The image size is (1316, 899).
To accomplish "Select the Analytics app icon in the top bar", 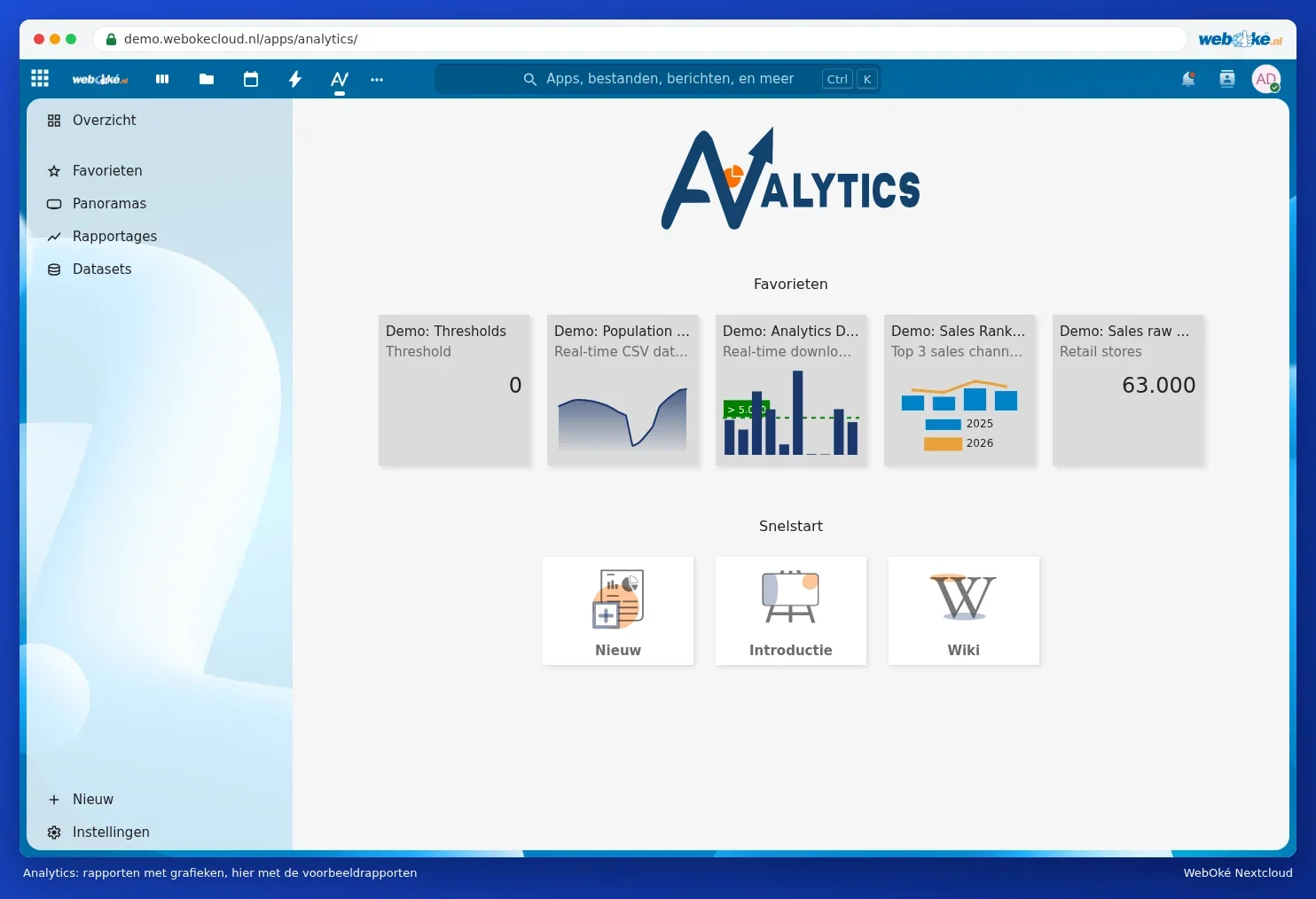I will 340,79.
